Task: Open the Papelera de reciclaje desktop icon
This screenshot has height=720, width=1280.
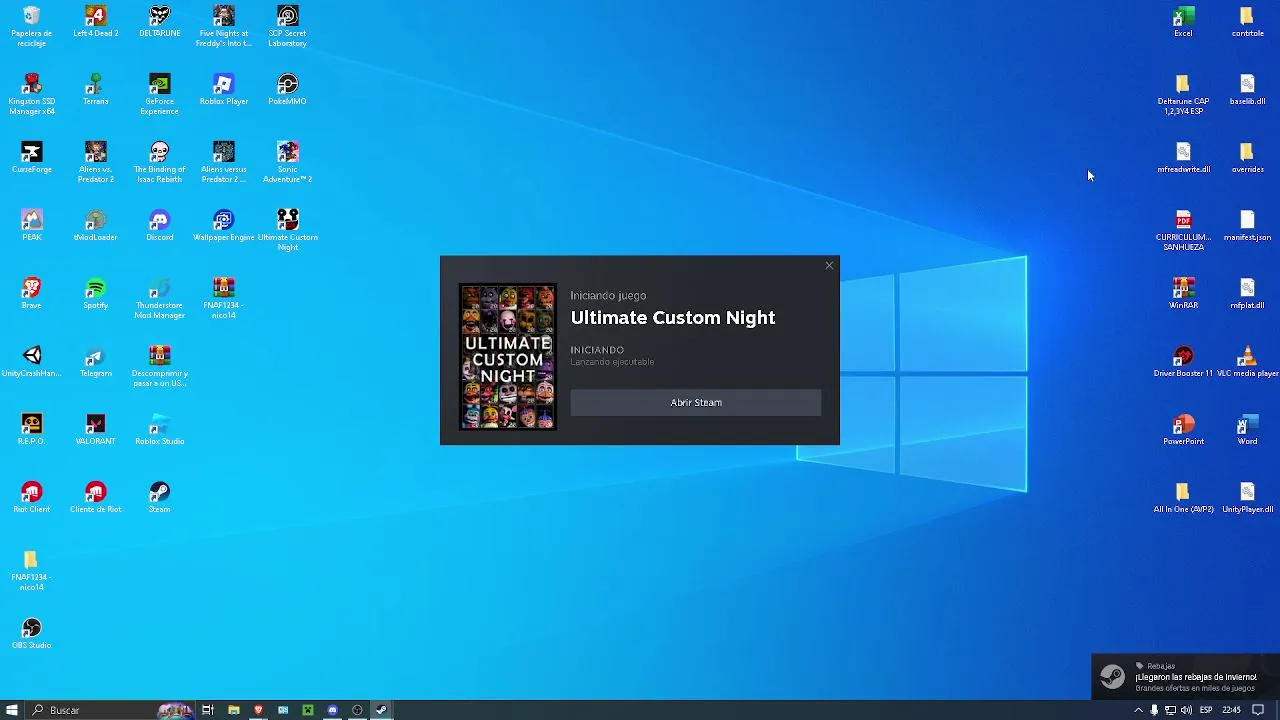Action: pyautogui.click(x=32, y=27)
